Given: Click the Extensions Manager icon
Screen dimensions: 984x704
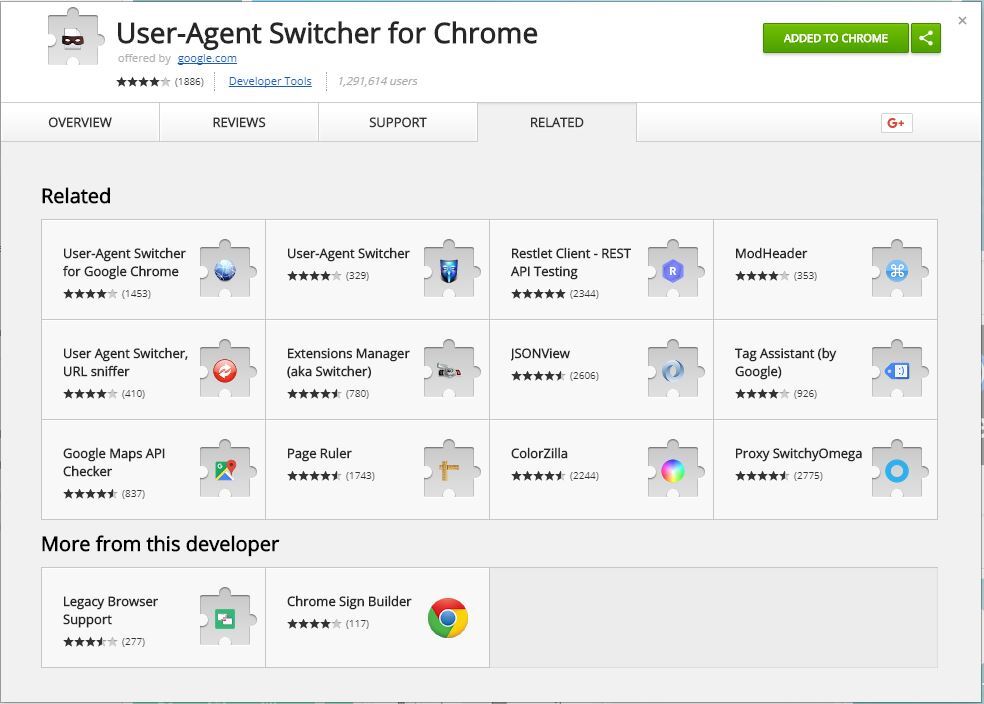Looking at the screenshot, I should point(450,370).
